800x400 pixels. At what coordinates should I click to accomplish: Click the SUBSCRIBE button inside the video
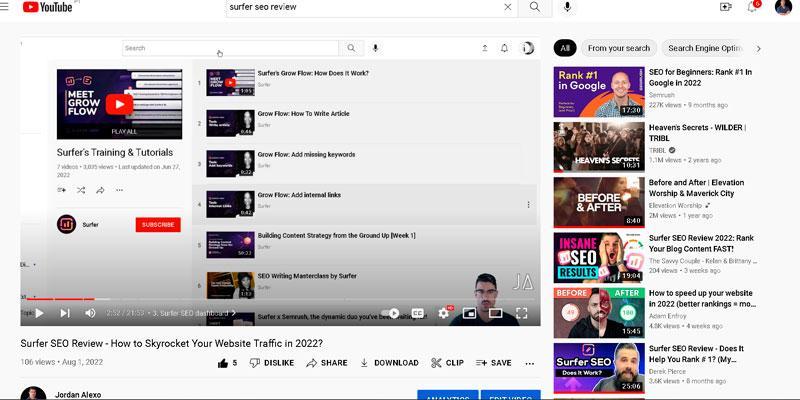click(x=158, y=224)
